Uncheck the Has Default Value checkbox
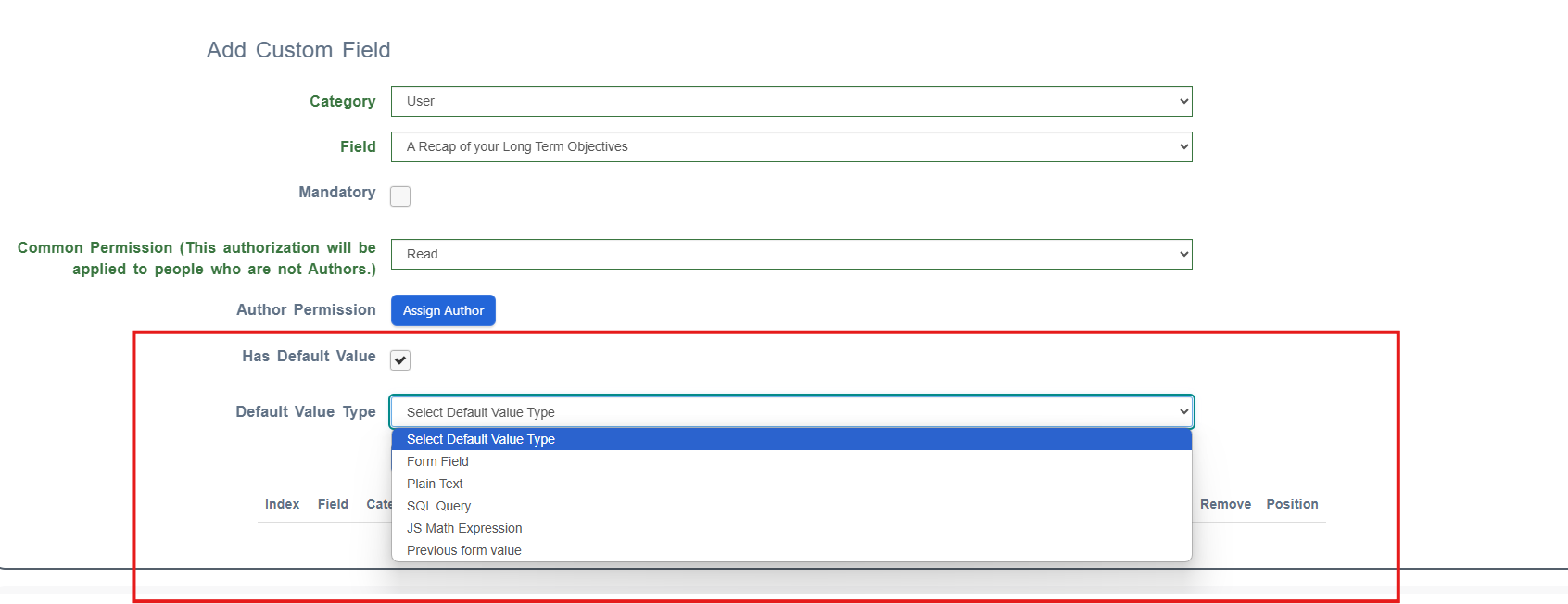The height and width of the screenshot is (604, 1568). click(x=400, y=360)
